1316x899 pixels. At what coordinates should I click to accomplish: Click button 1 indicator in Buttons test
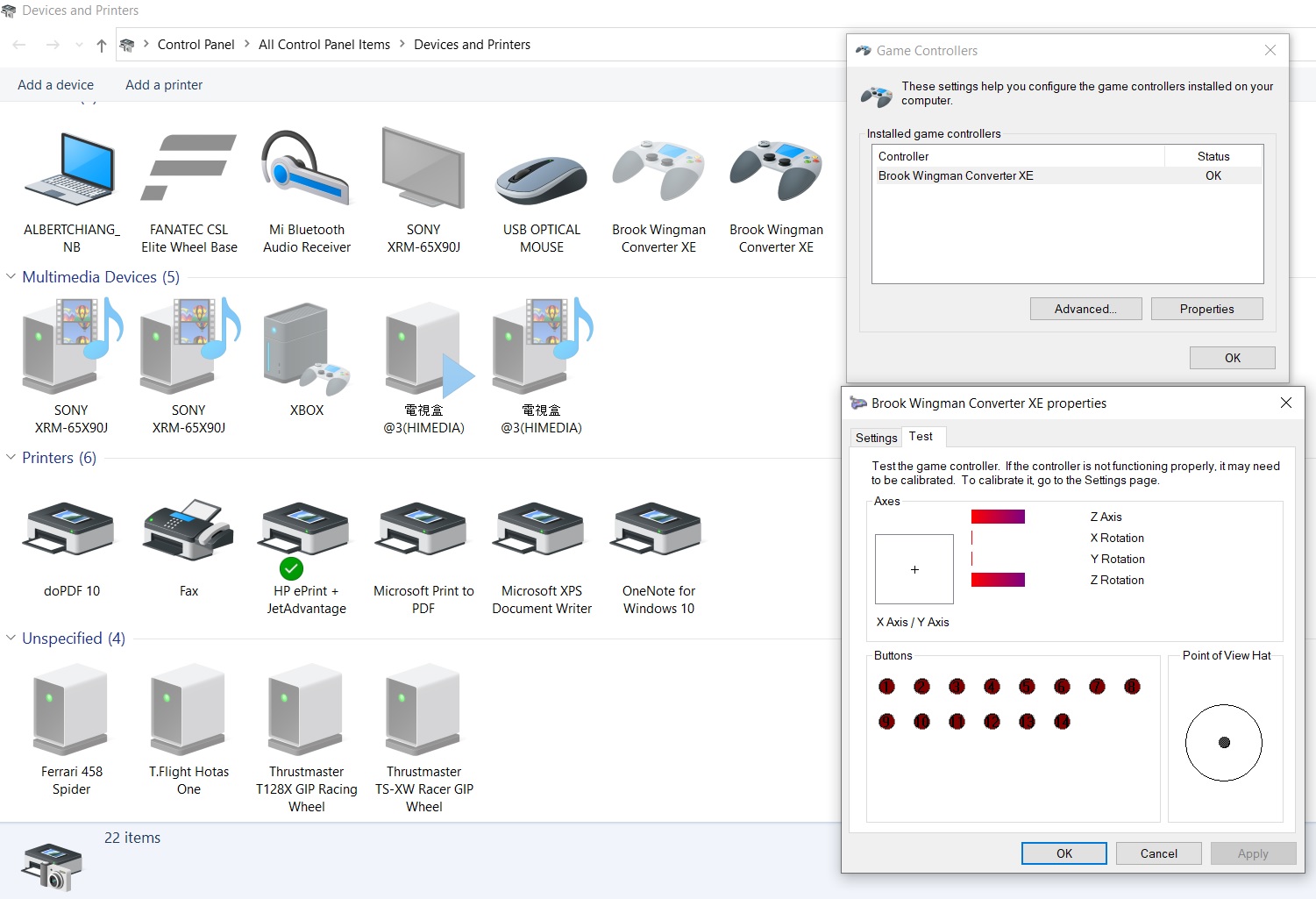886,686
